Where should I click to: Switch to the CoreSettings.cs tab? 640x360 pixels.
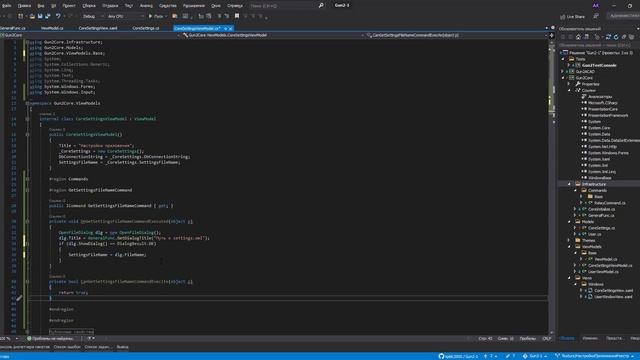146,29
